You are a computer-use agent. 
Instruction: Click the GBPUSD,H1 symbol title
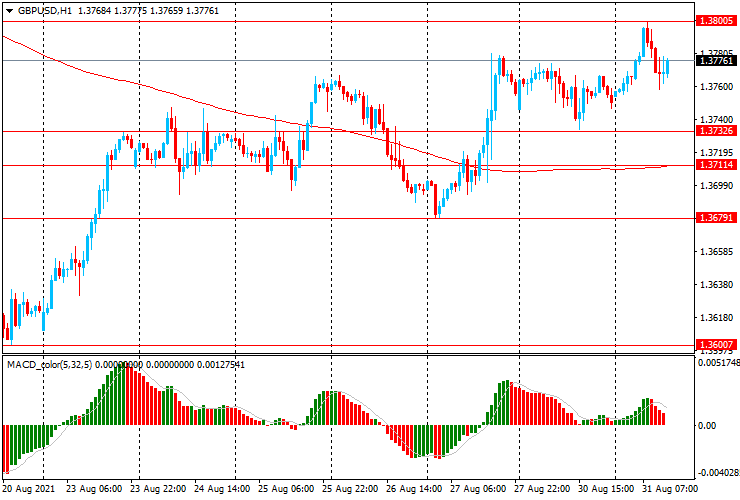(x=45, y=10)
